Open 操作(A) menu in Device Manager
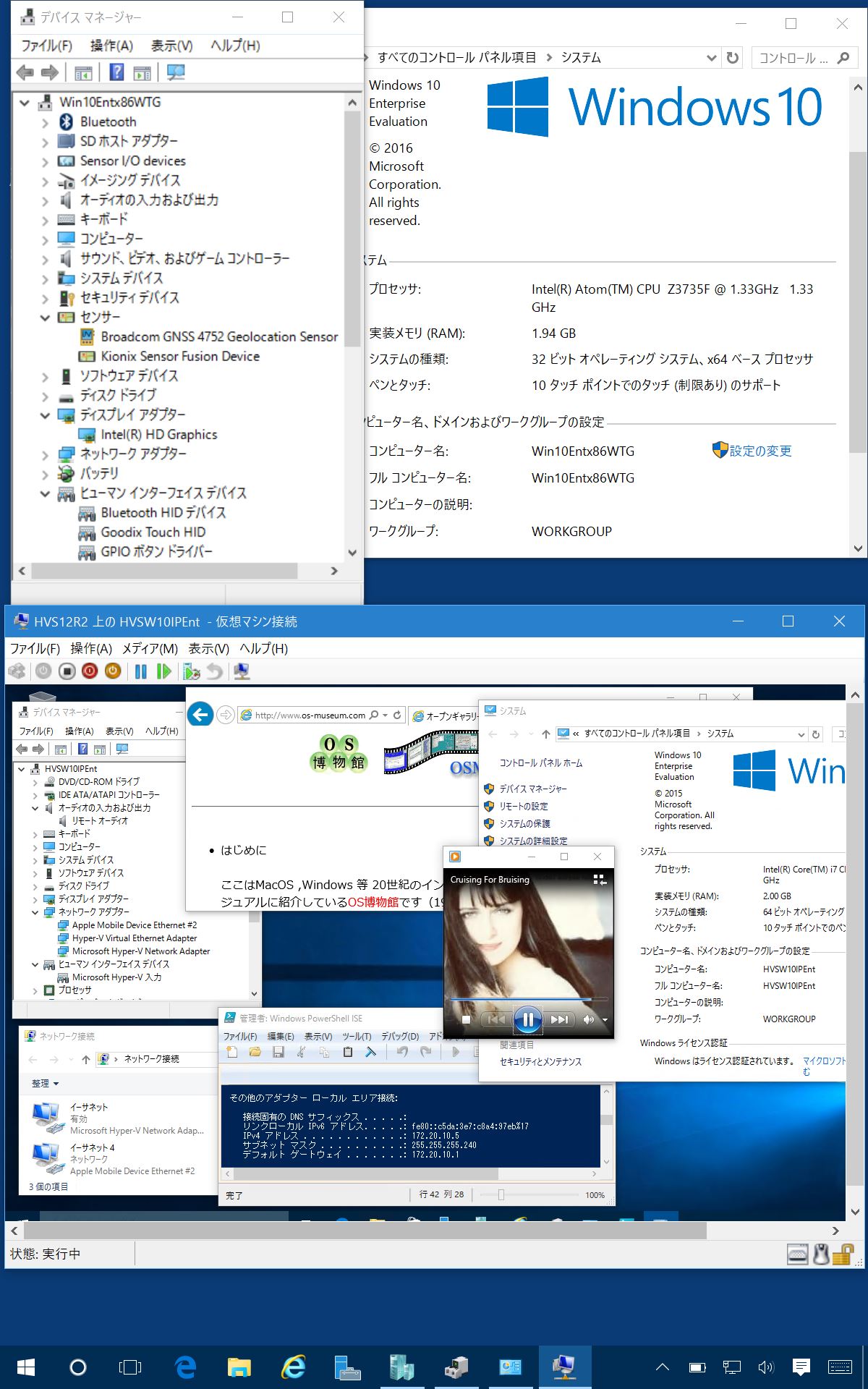 pyautogui.click(x=111, y=46)
